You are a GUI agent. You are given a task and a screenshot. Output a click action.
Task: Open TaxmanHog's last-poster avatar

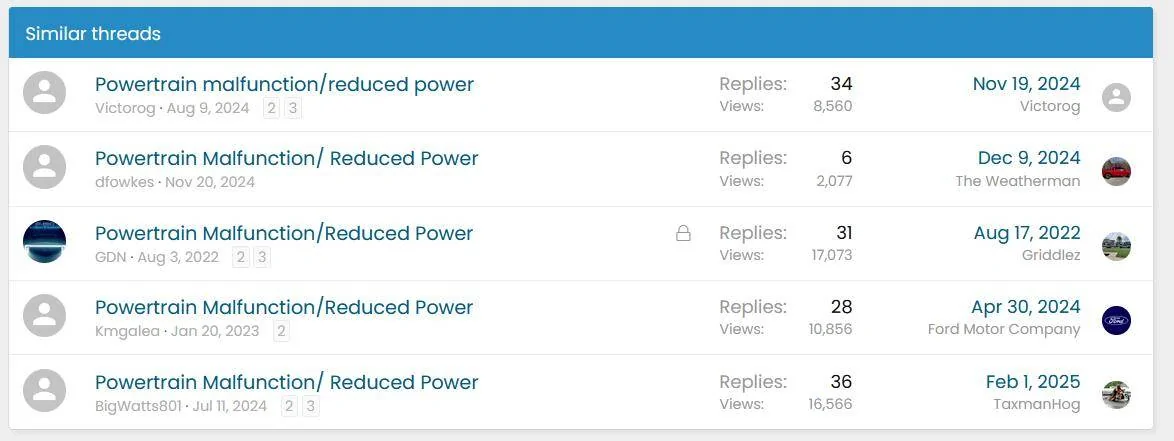pyautogui.click(x=1116, y=394)
